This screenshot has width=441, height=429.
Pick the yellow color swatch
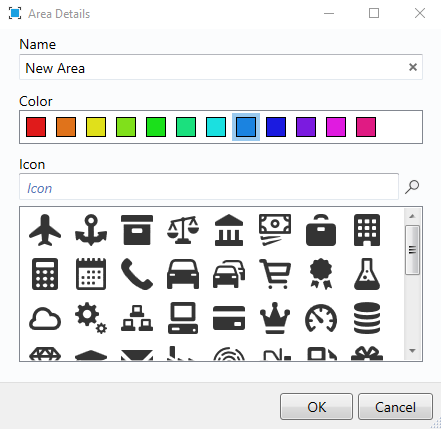click(96, 127)
